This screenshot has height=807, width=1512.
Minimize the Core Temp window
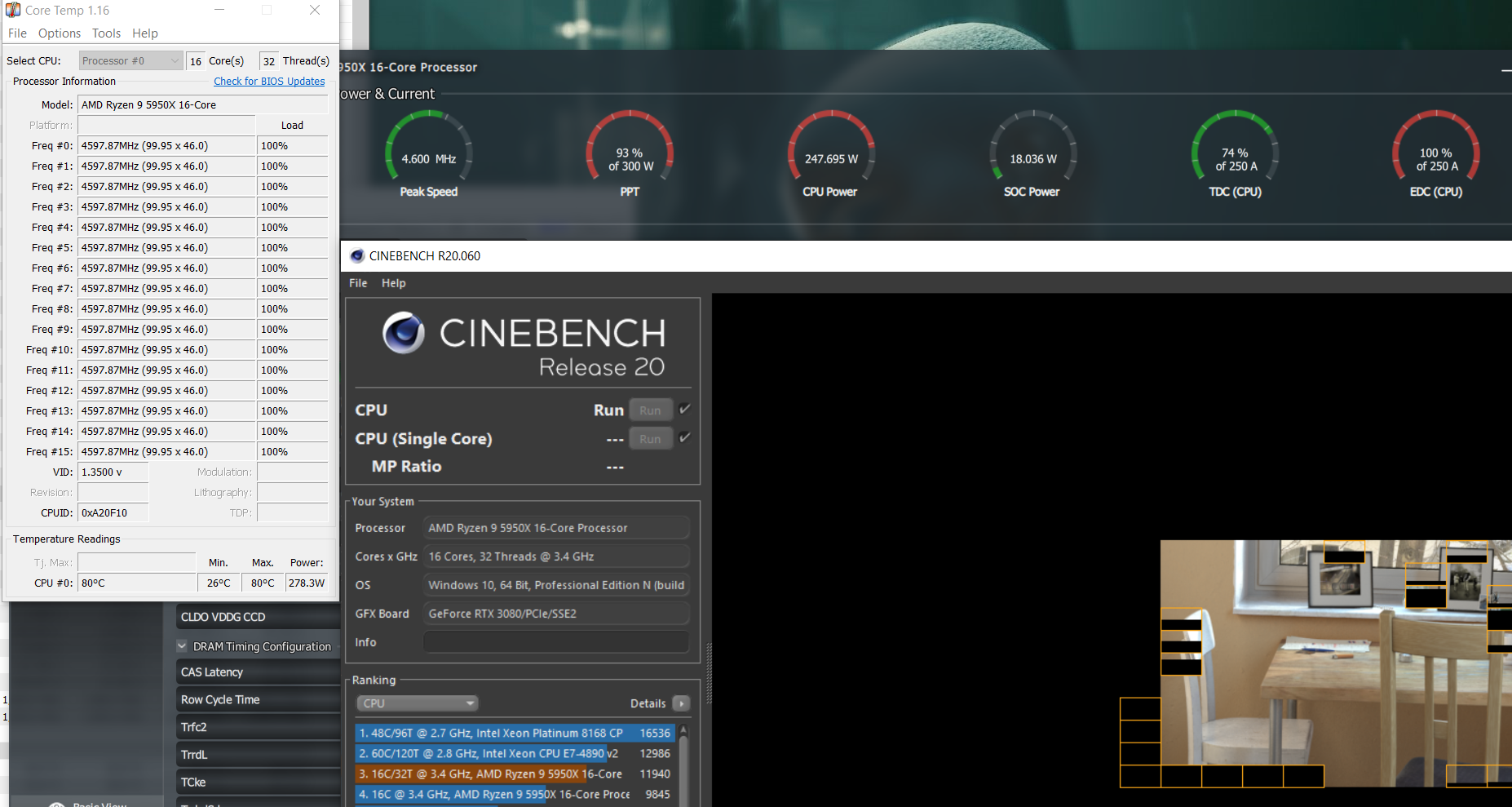click(219, 10)
